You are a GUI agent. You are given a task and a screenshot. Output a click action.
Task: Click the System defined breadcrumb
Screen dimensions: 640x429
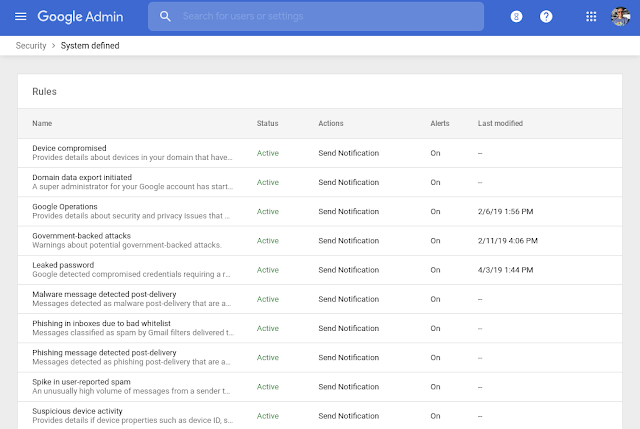coord(90,45)
